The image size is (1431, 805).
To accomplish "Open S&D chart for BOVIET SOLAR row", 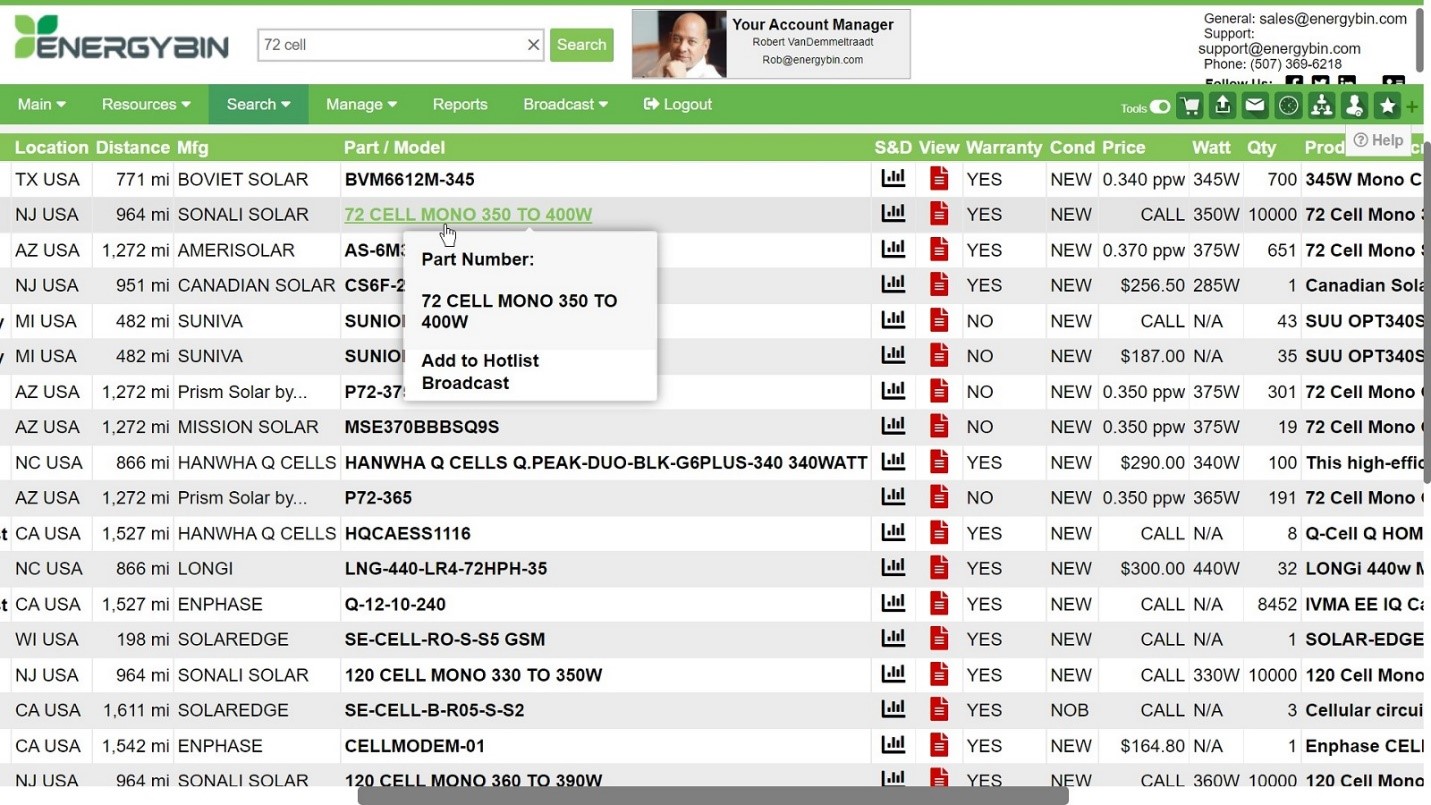I will pos(892,179).
